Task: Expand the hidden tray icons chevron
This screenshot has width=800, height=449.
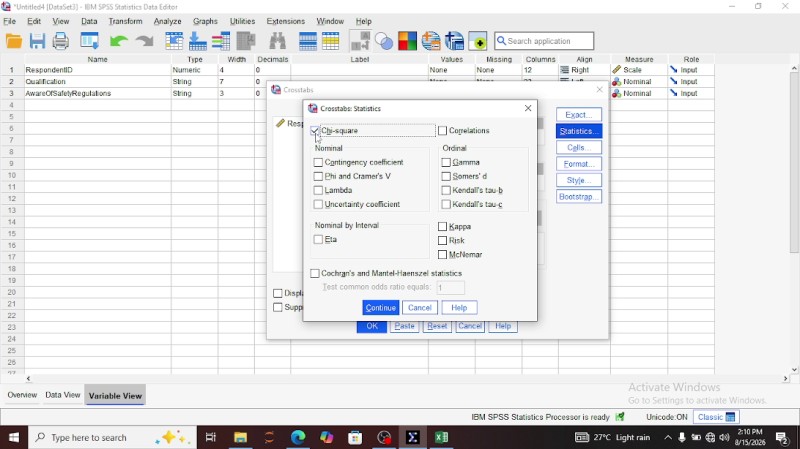Action: click(667, 437)
